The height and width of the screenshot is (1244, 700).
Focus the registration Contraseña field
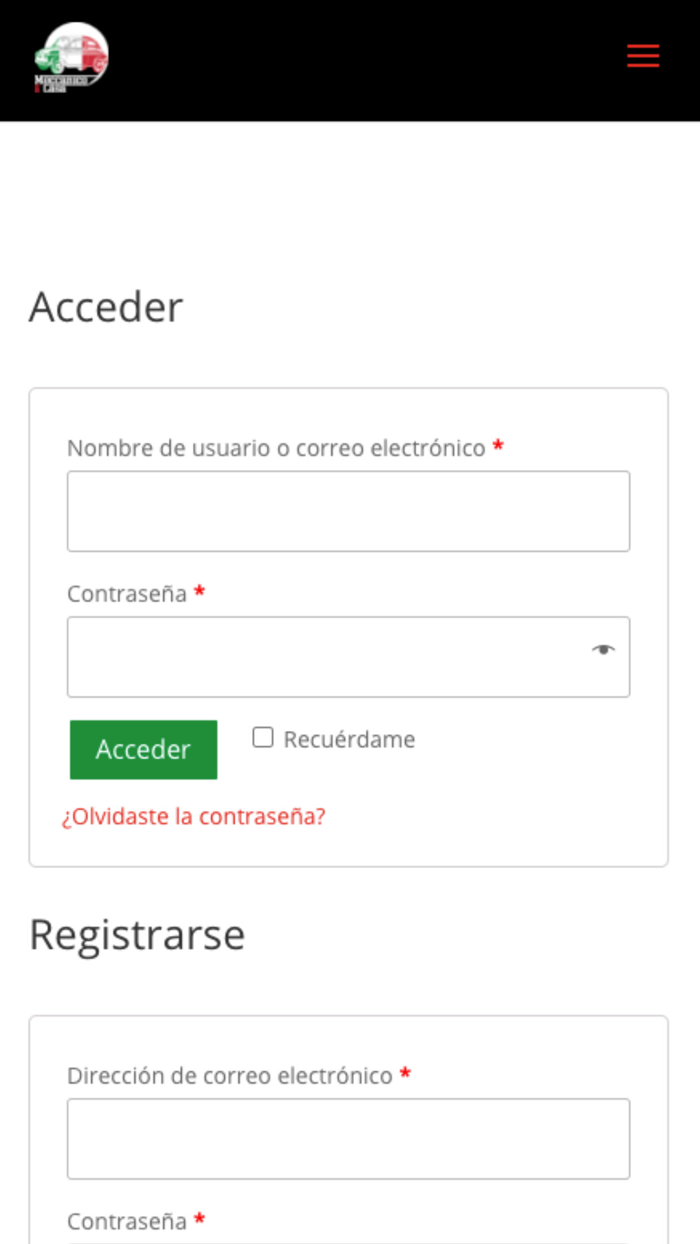[348, 1241]
